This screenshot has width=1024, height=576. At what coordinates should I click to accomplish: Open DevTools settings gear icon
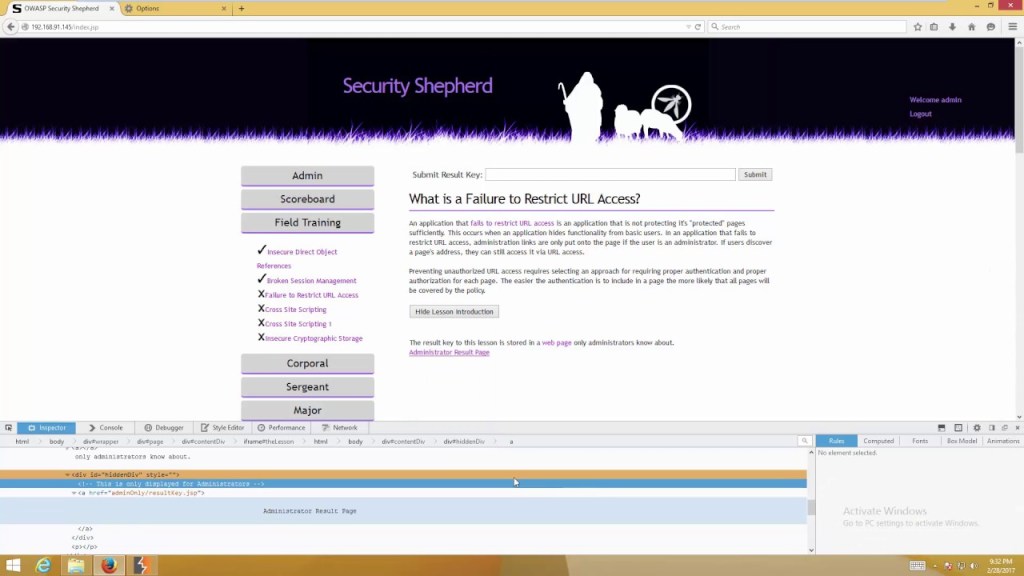pyautogui.click(x=977, y=428)
